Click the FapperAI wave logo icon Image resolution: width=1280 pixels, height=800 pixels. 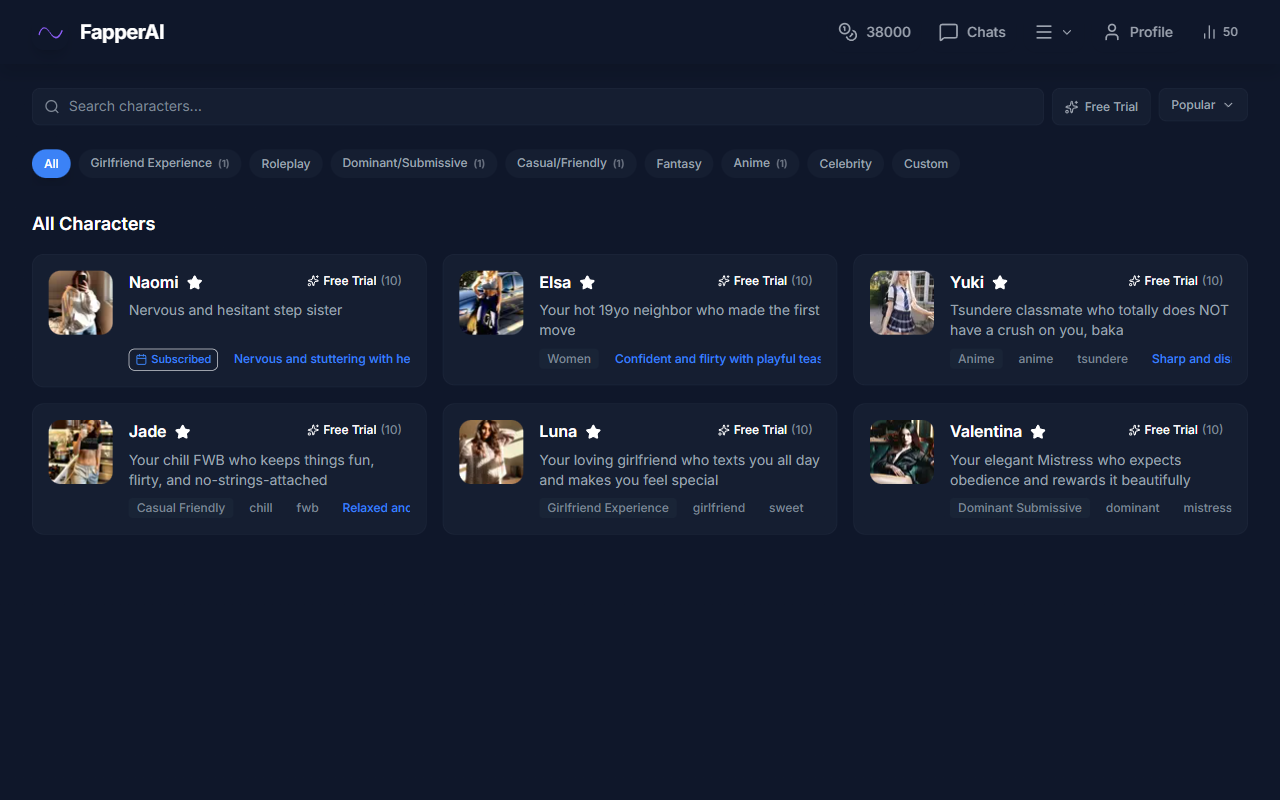[x=50, y=32]
